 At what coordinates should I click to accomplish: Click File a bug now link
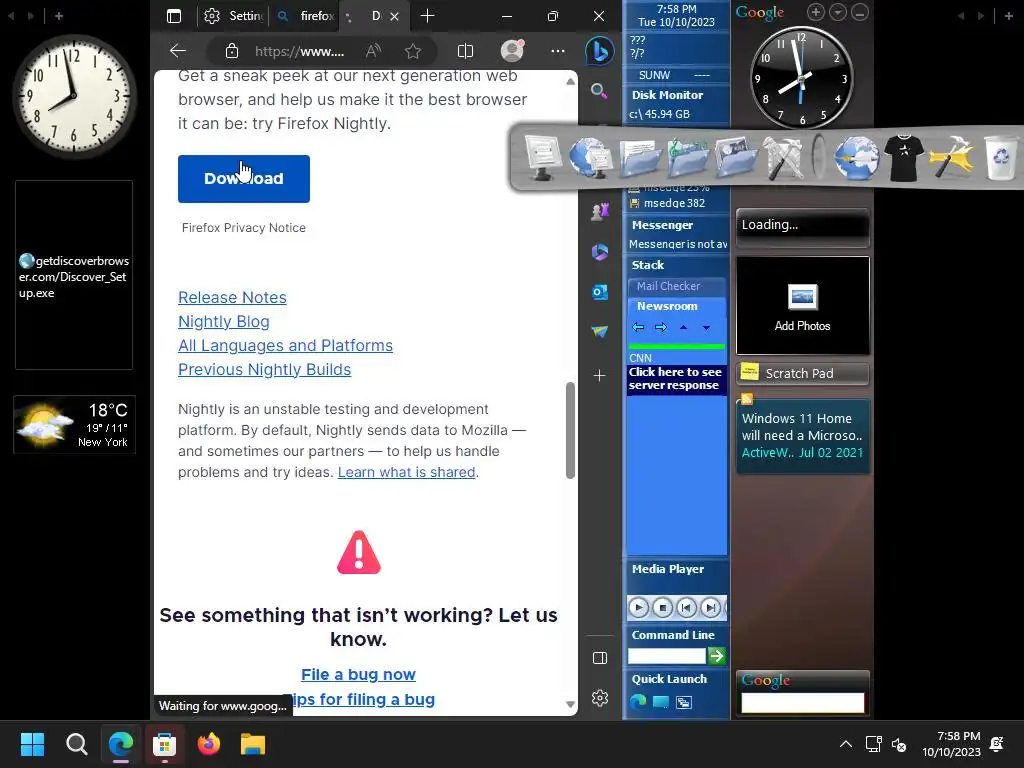pyautogui.click(x=359, y=675)
